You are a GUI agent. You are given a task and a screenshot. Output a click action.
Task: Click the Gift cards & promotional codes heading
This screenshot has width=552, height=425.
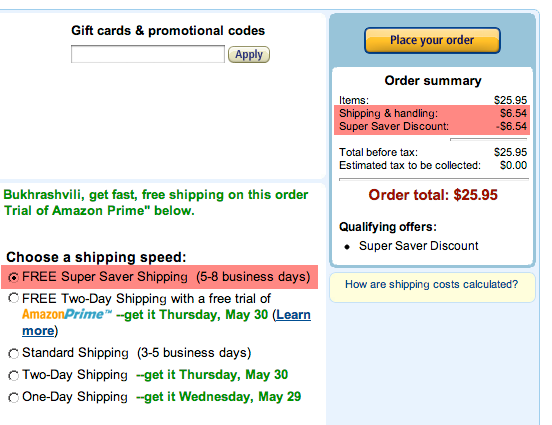click(168, 31)
